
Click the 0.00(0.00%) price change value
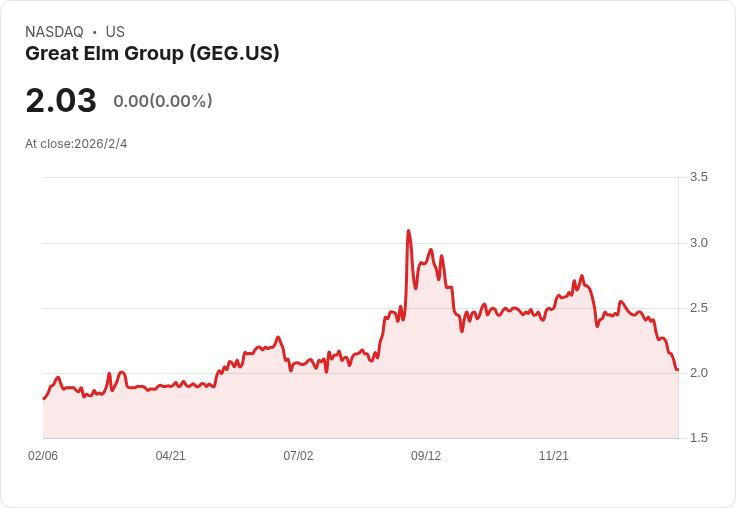(x=163, y=101)
